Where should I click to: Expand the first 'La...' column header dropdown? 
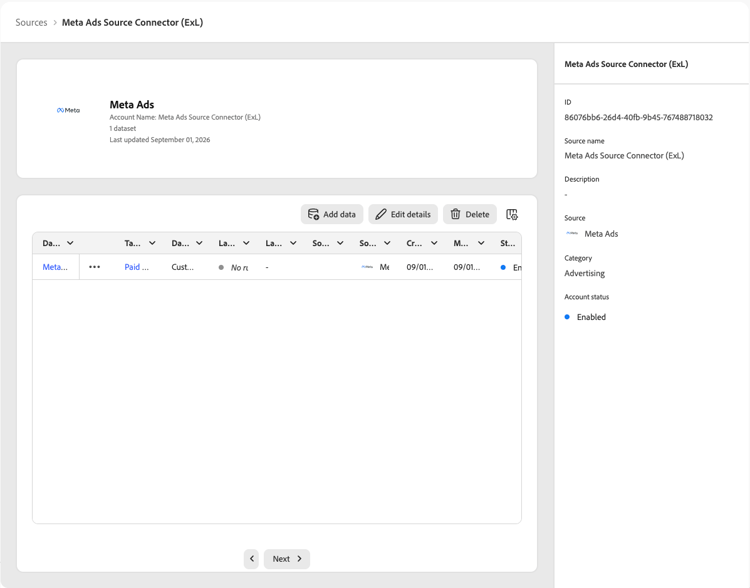click(246, 243)
